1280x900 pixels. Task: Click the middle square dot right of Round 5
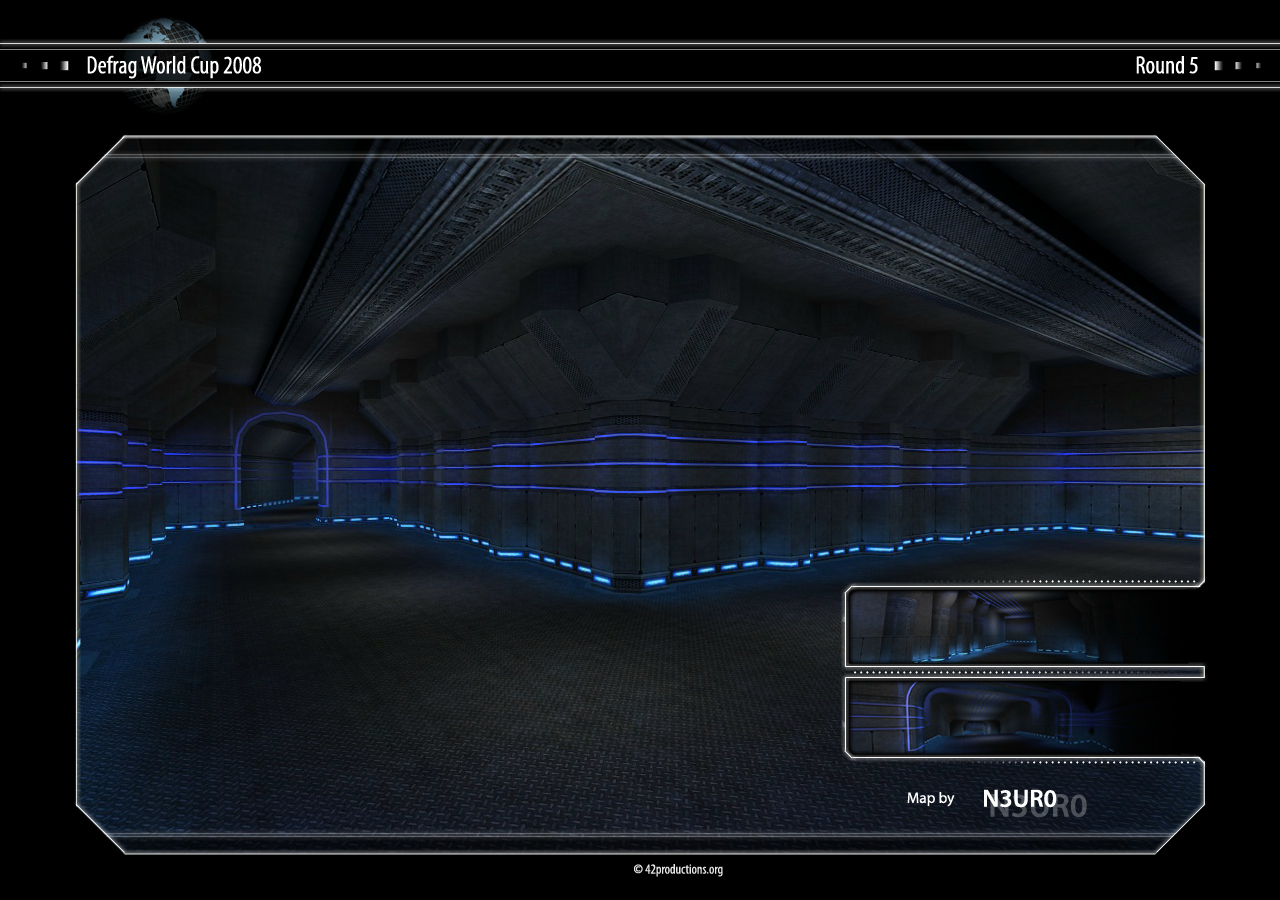[x=1237, y=66]
